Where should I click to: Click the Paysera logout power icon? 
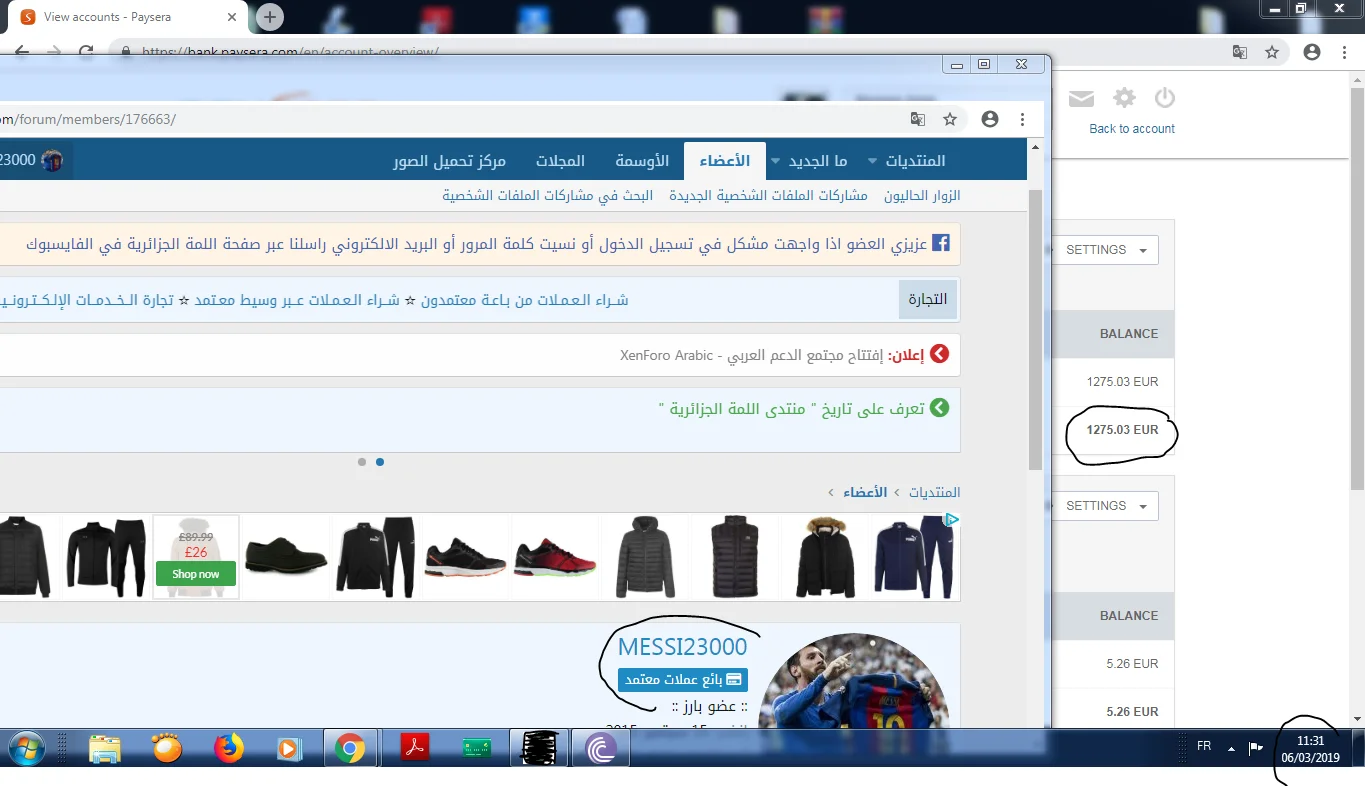(1164, 98)
